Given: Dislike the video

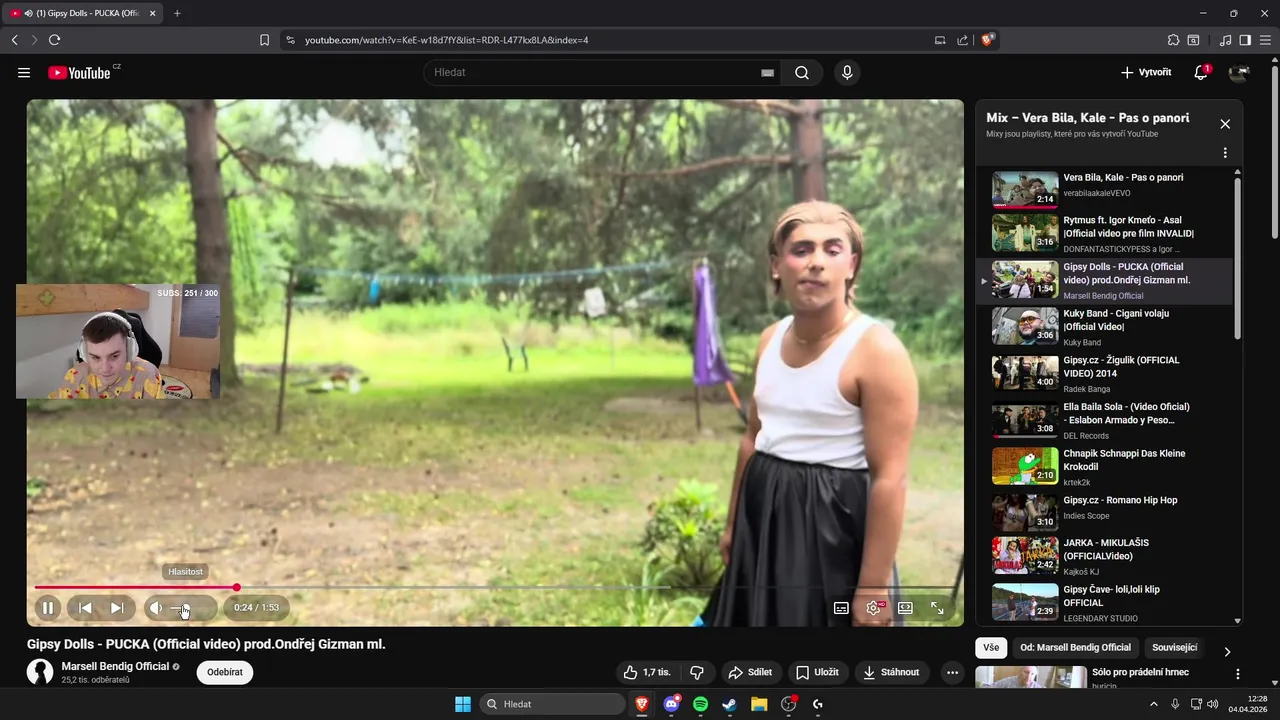Looking at the screenshot, I should [x=698, y=672].
